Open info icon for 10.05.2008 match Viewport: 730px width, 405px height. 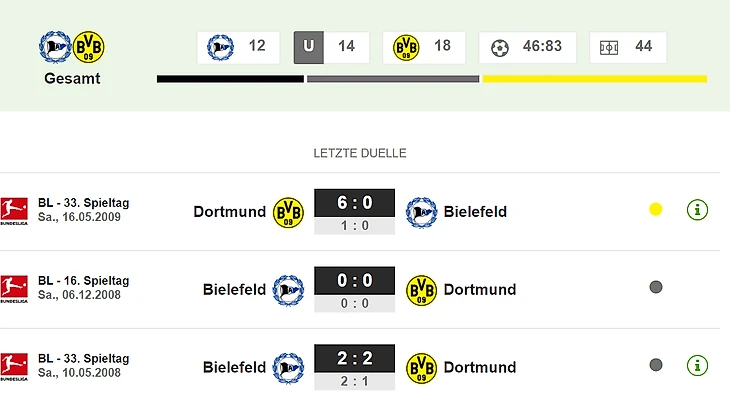click(x=697, y=365)
